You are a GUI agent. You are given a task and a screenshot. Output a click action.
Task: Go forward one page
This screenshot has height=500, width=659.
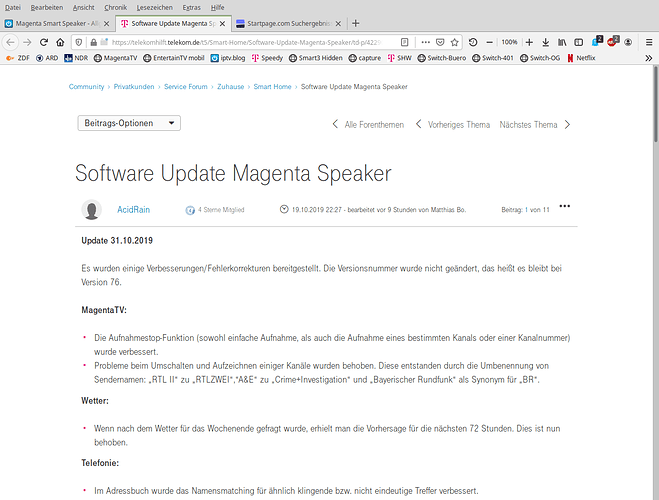point(27,42)
